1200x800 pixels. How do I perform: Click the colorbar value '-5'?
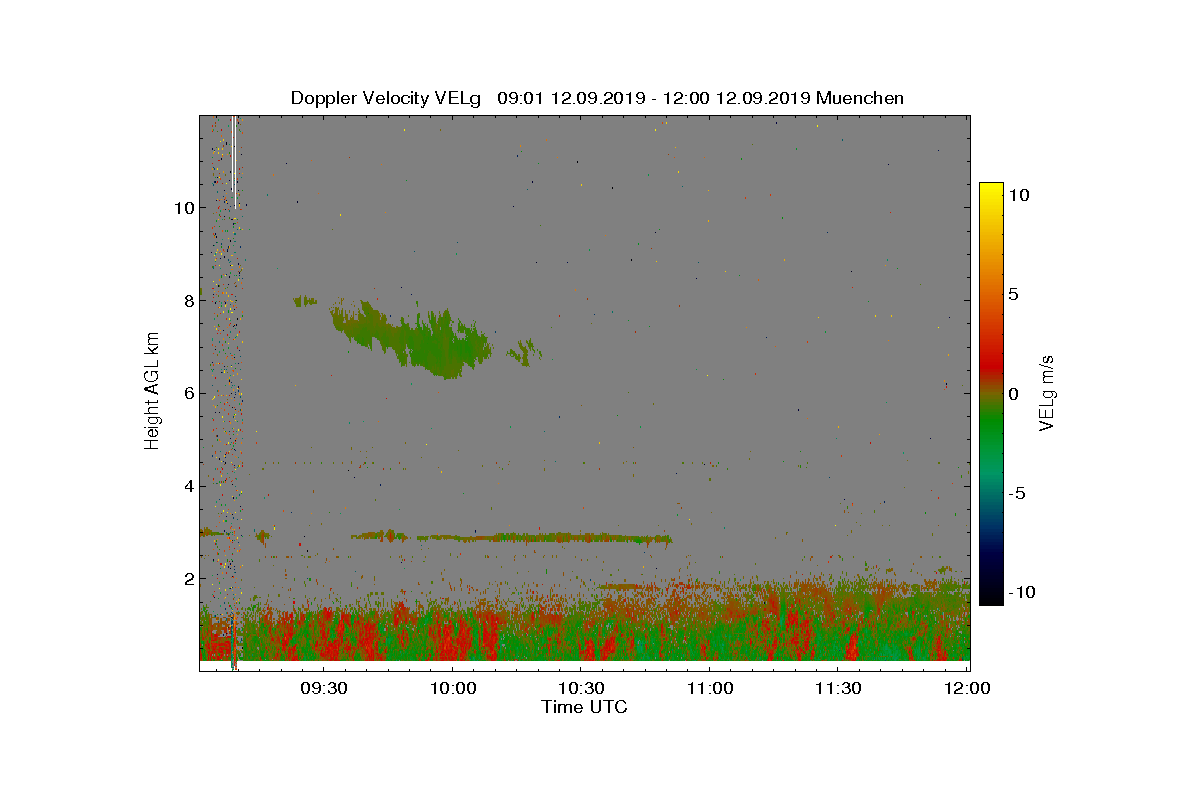coord(1019,493)
